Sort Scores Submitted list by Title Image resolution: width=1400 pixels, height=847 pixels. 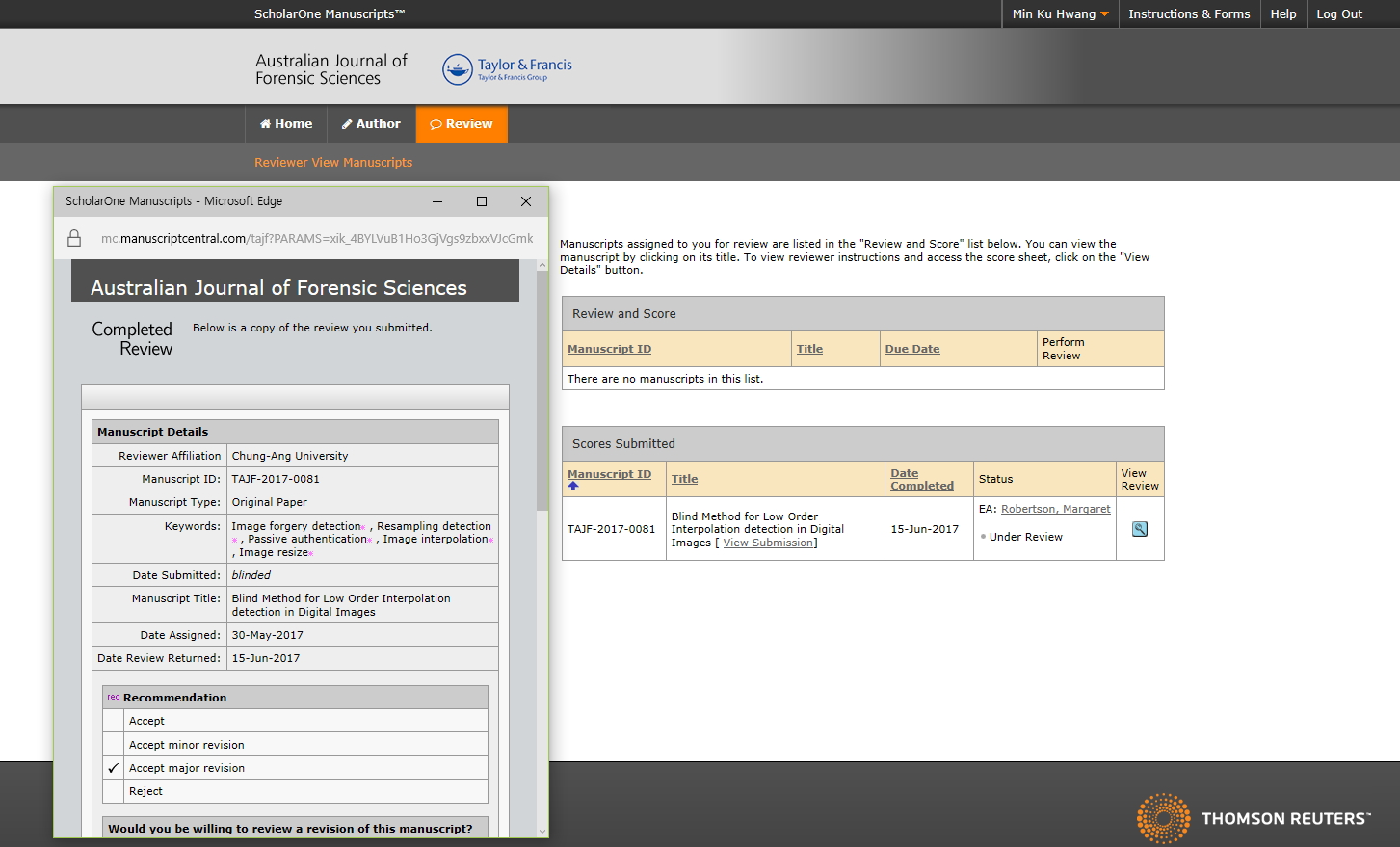pyautogui.click(x=684, y=479)
